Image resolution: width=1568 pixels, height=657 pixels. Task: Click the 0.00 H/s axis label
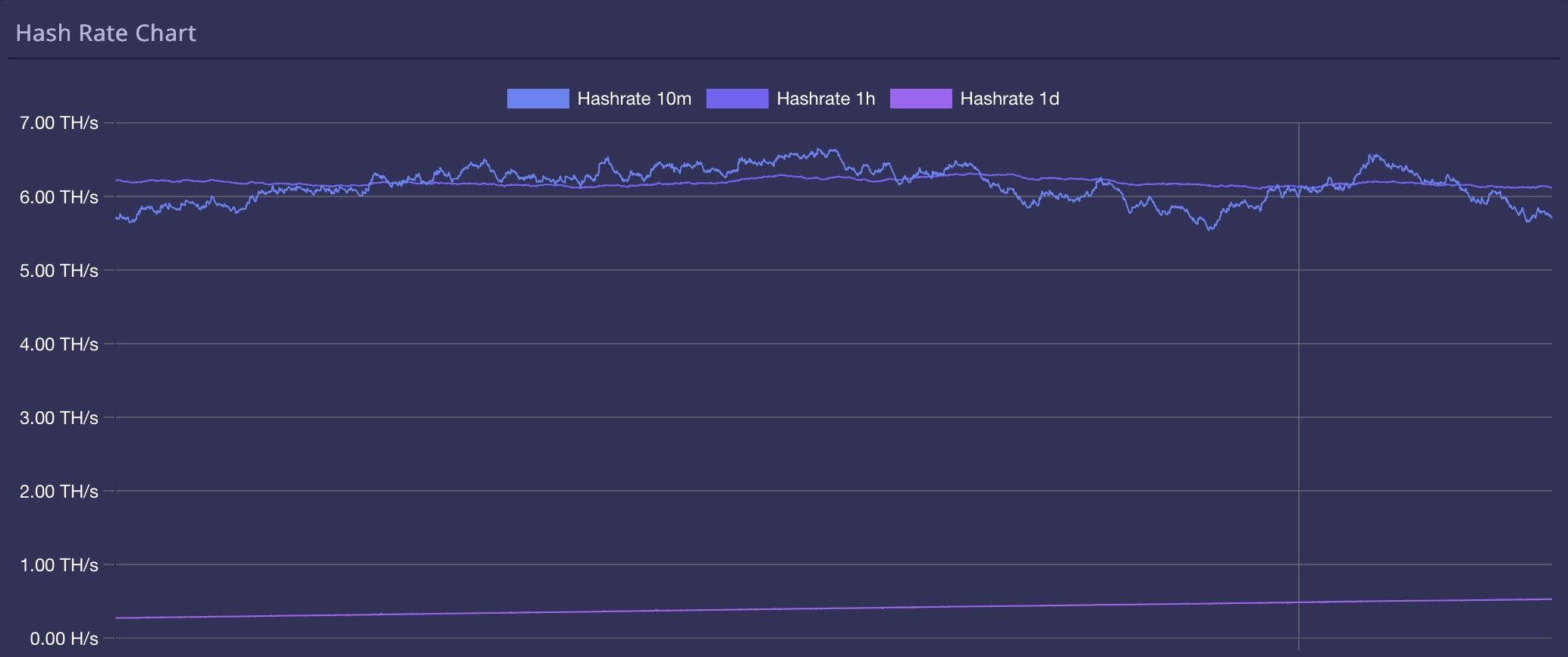pyautogui.click(x=64, y=639)
